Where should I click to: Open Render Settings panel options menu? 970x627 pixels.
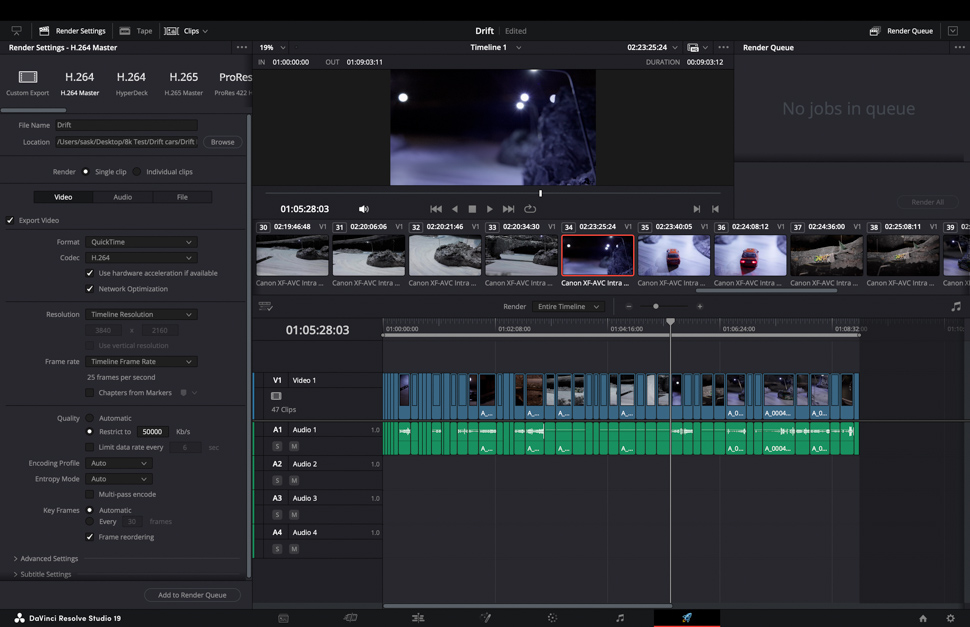tap(241, 48)
